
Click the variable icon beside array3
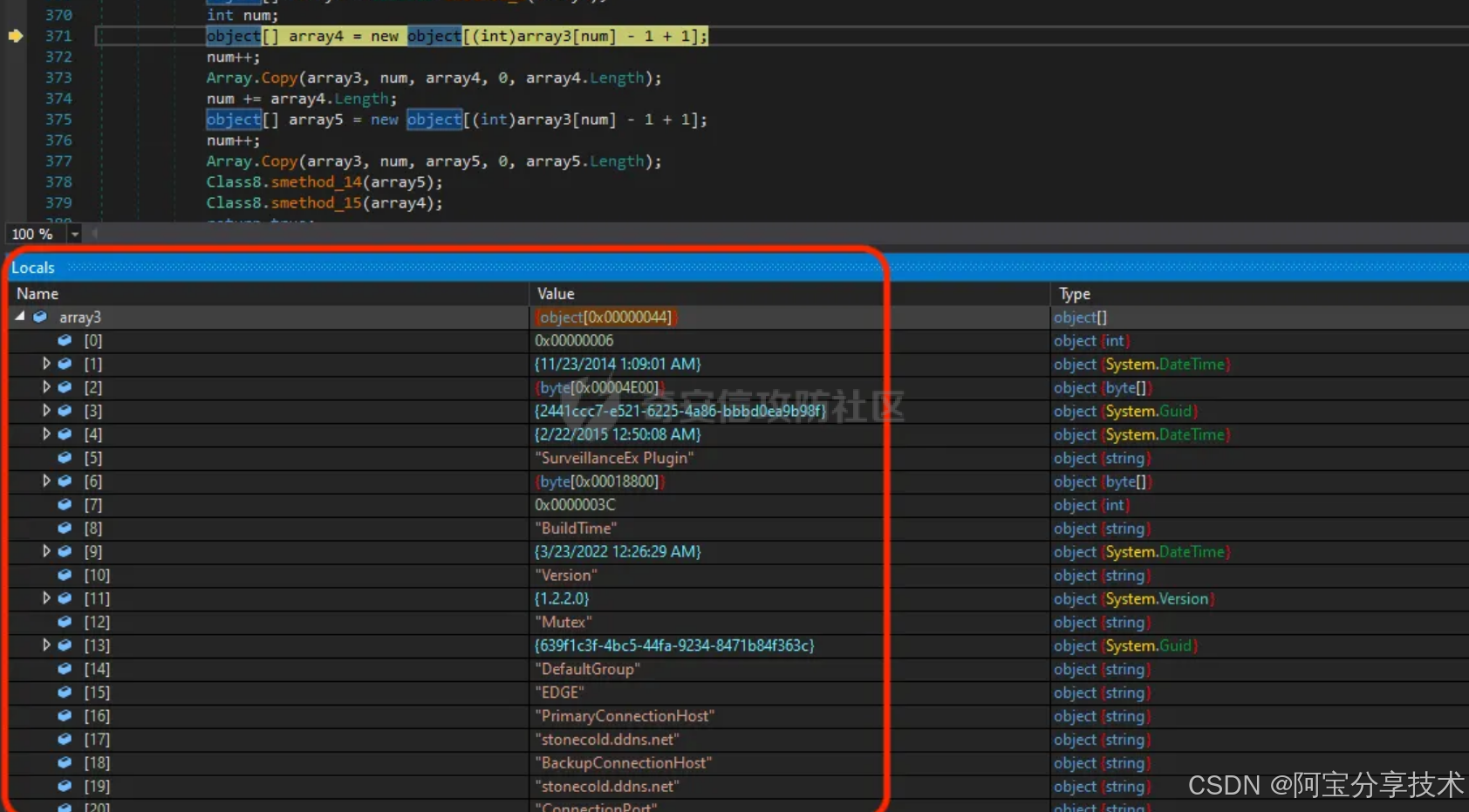(x=40, y=317)
